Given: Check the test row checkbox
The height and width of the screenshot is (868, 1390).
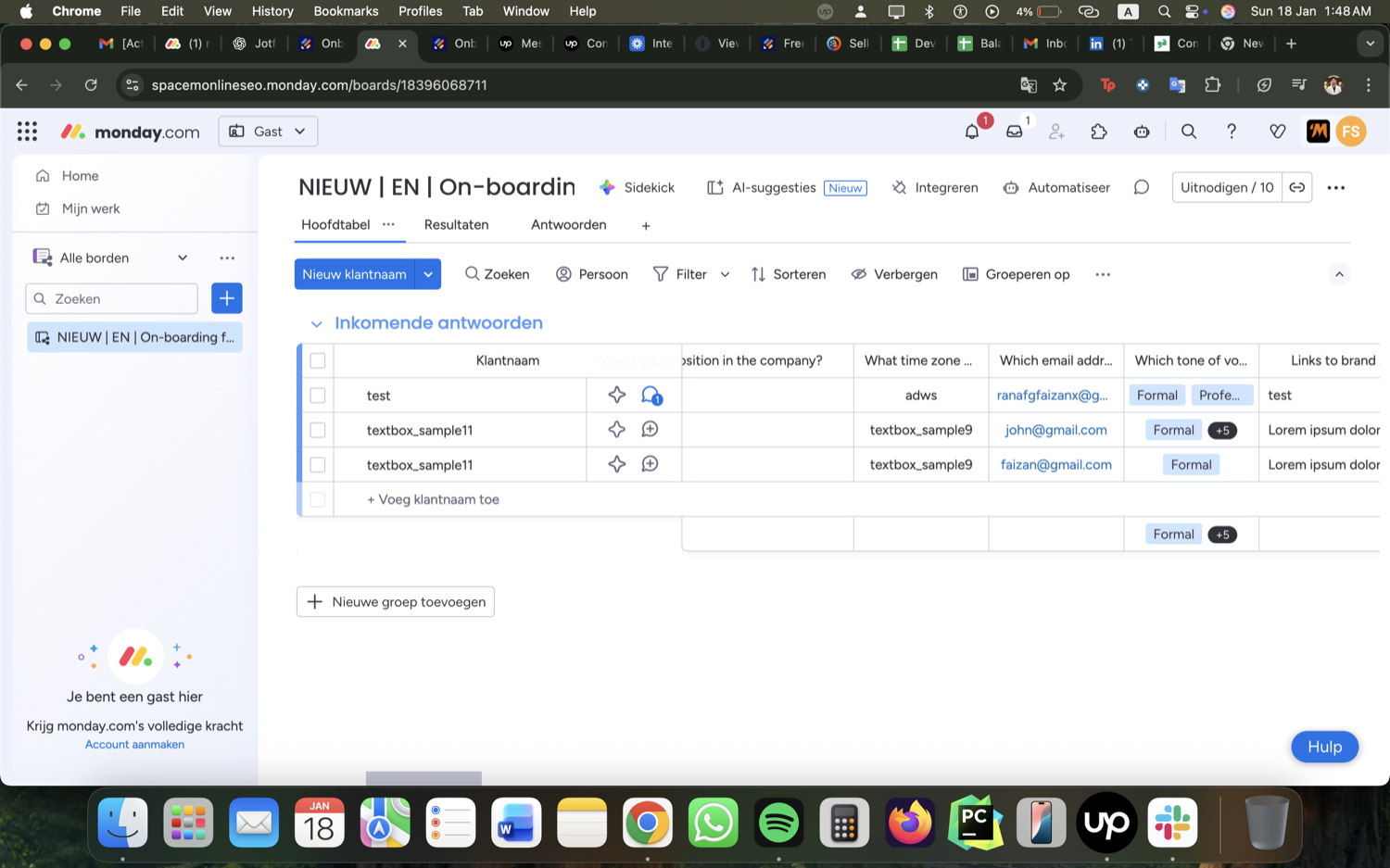Looking at the screenshot, I should coord(318,396).
